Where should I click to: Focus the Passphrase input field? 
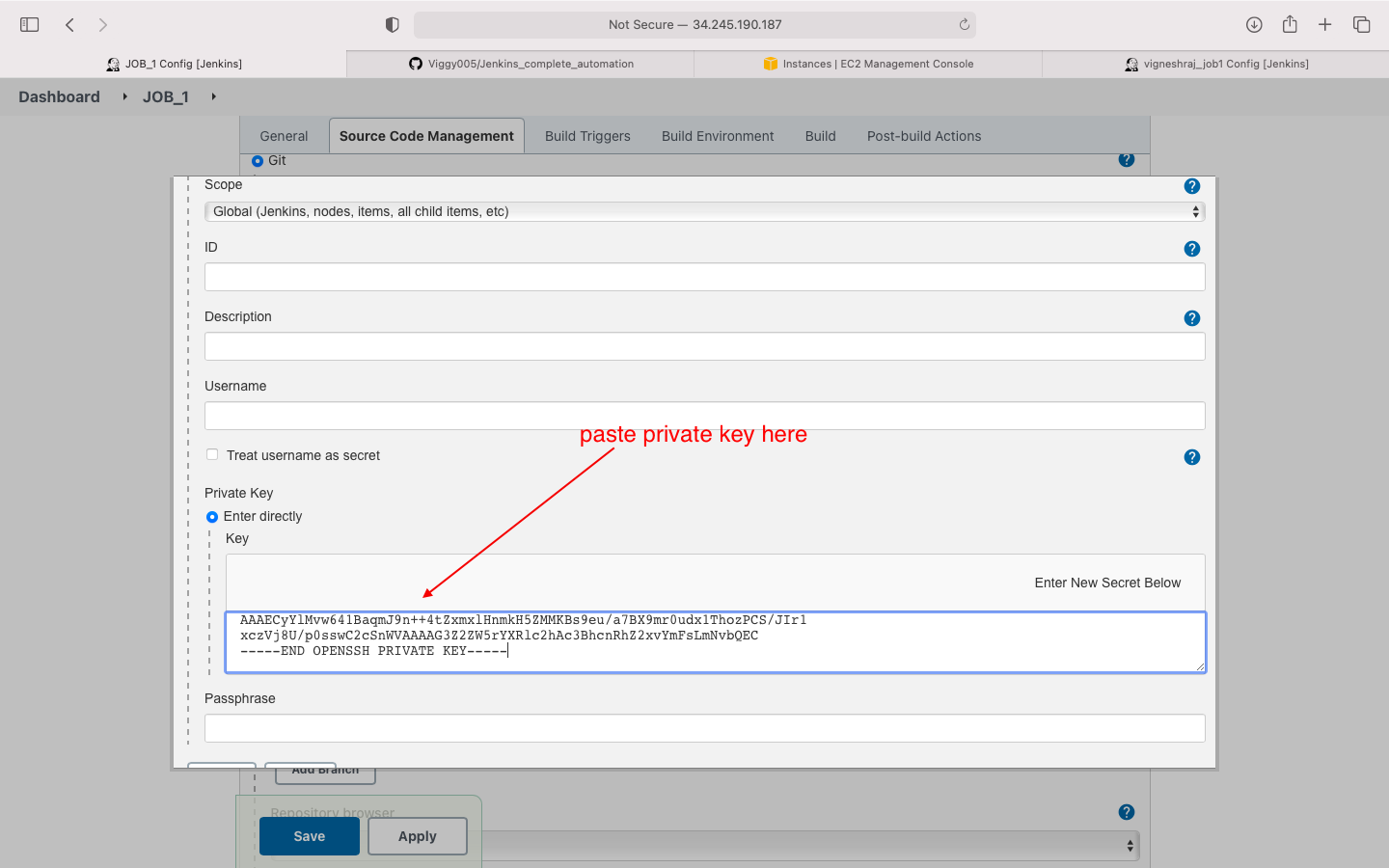click(x=704, y=728)
